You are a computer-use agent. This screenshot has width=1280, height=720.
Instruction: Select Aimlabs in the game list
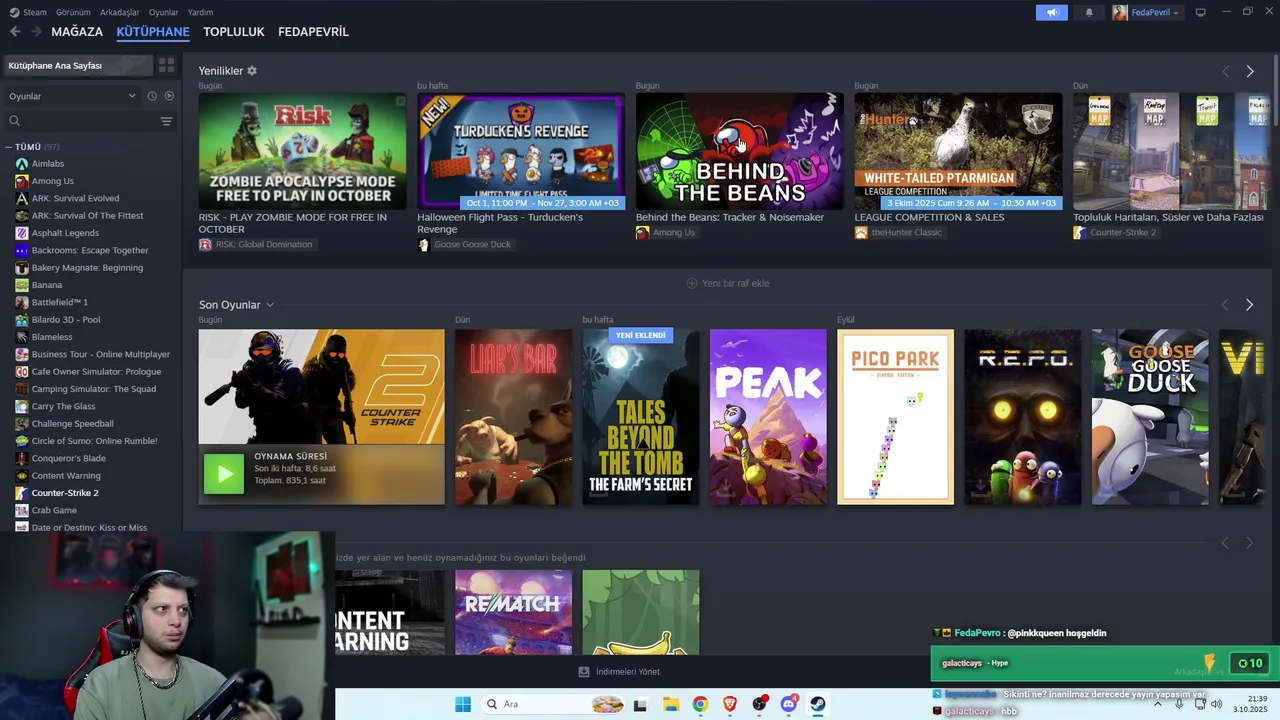coord(48,163)
